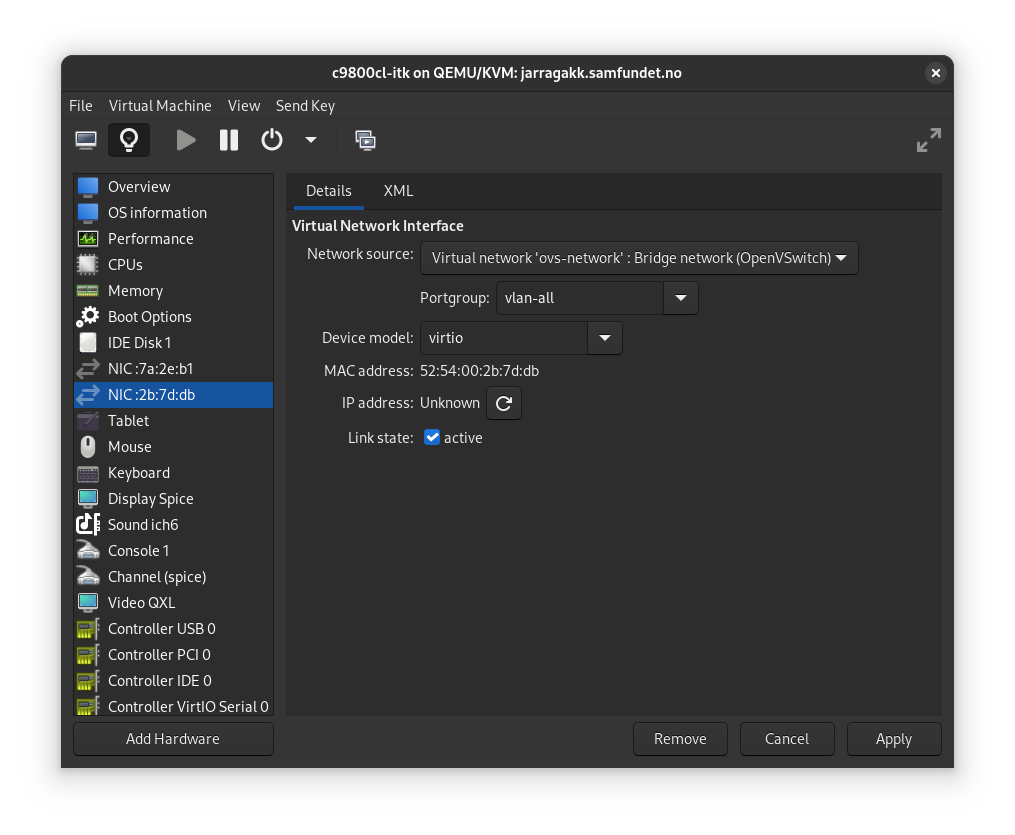Select Performance in hardware list

coord(173,239)
